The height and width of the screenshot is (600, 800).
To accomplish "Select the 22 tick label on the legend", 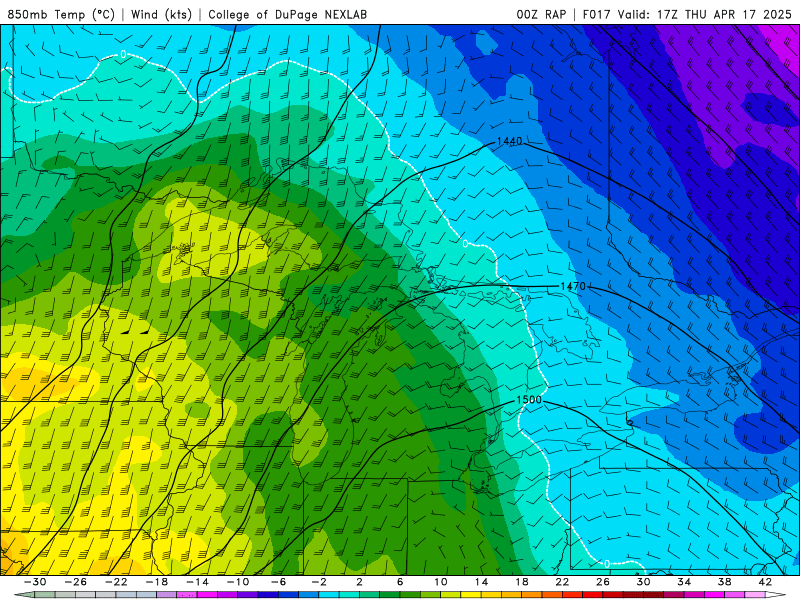I will (x=562, y=582).
